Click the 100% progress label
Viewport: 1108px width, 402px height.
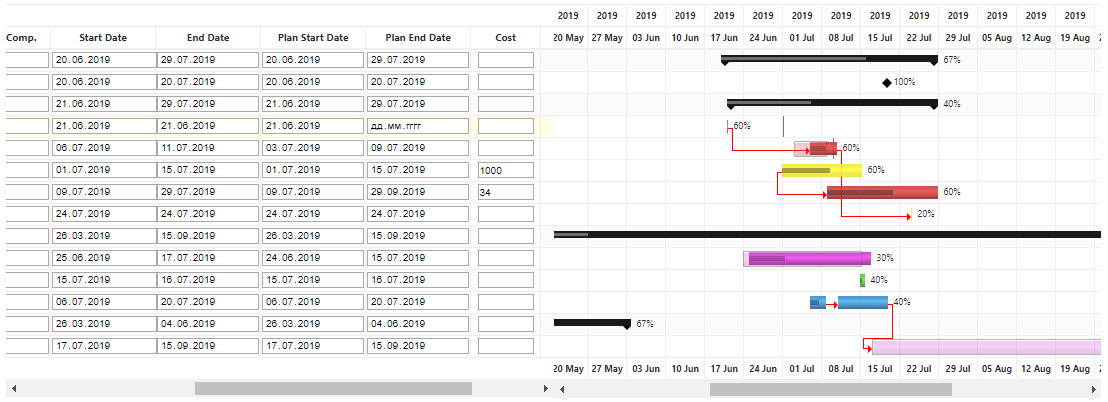click(904, 82)
